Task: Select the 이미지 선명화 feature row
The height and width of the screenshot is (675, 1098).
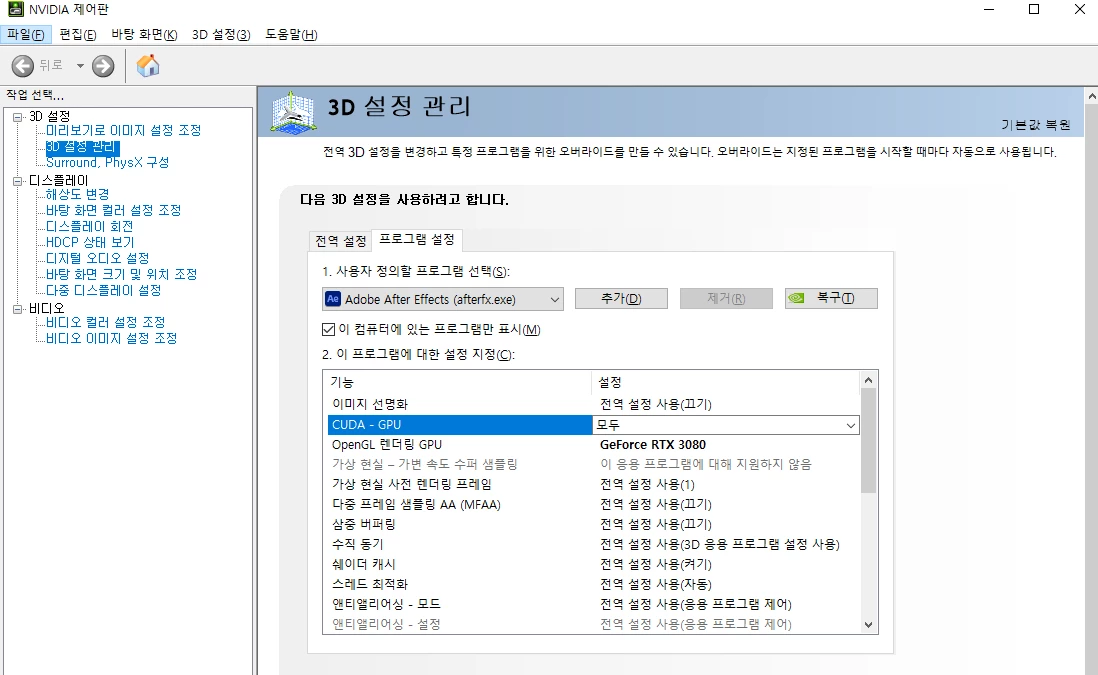Action: 593,405
